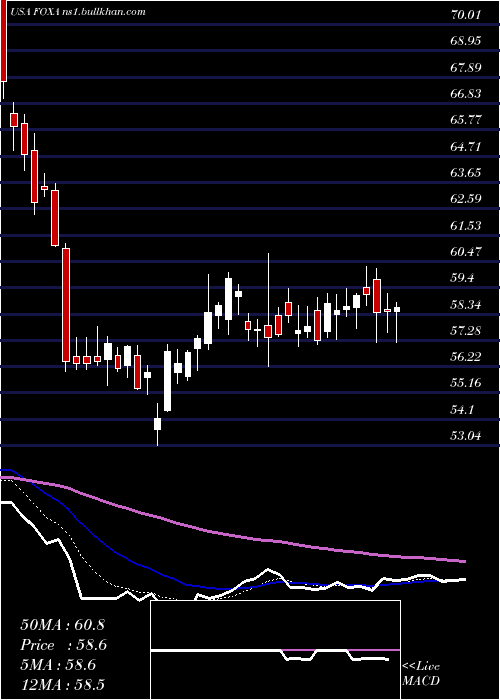
Task: Click the 56.22 price axis label
Action: click(x=466, y=357)
